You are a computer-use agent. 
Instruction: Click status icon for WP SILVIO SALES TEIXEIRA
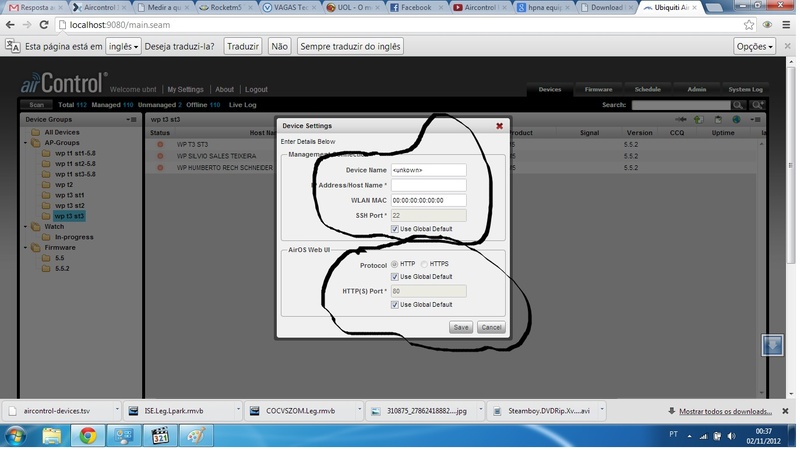pos(160,157)
